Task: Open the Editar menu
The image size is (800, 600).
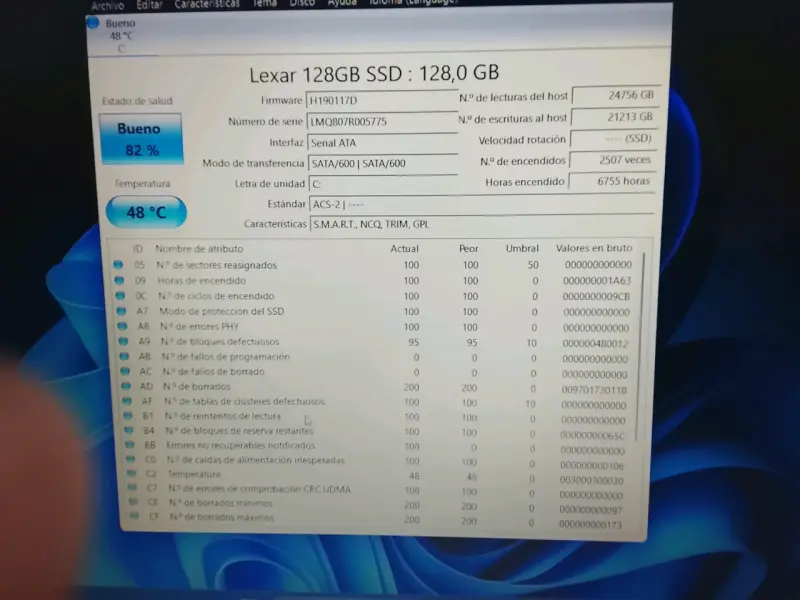Action: pos(149,5)
